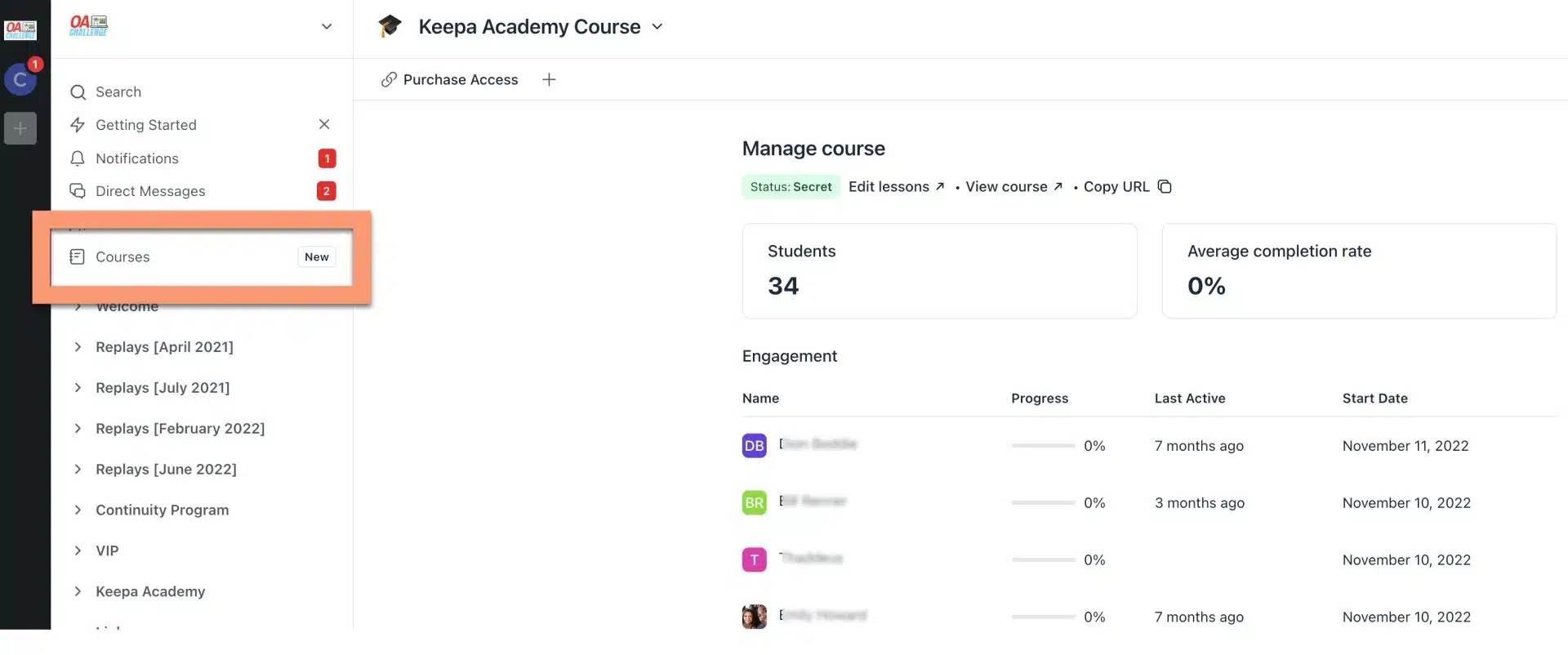This screenshot has width=1568, height=655.
Task: Open the community dropdown chevron in sidebar header
Action: point(327,26)
